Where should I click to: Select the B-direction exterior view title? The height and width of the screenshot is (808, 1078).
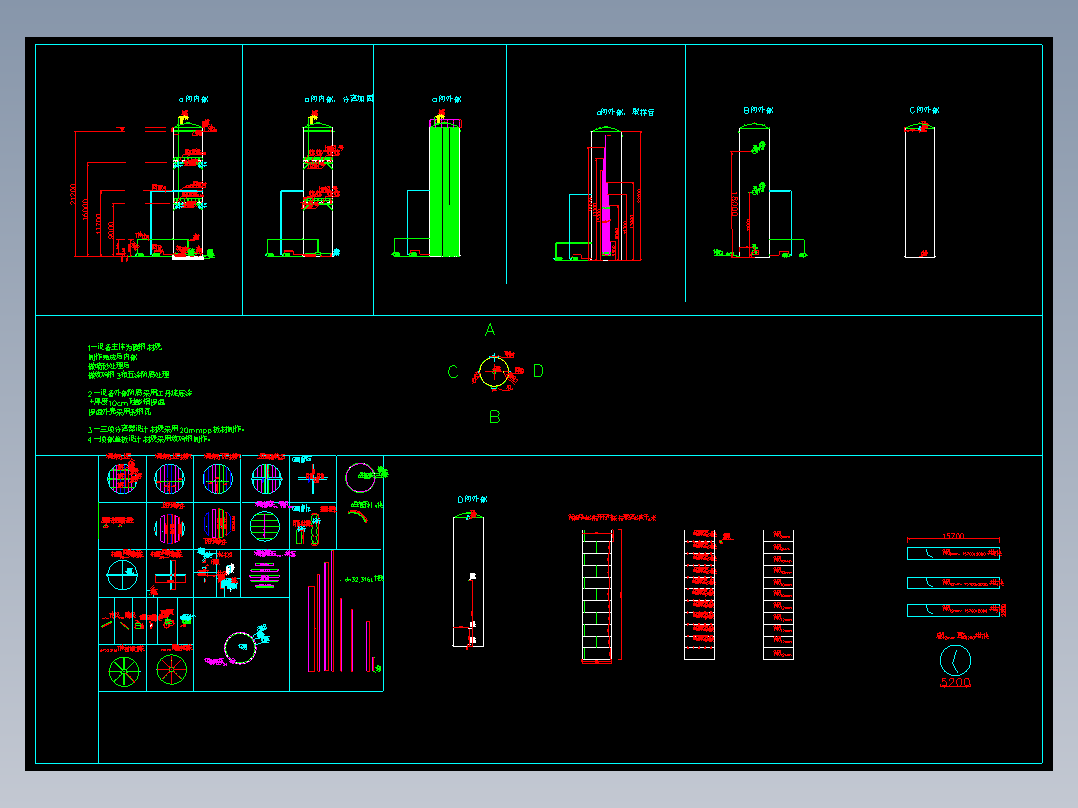coord(758,110)
